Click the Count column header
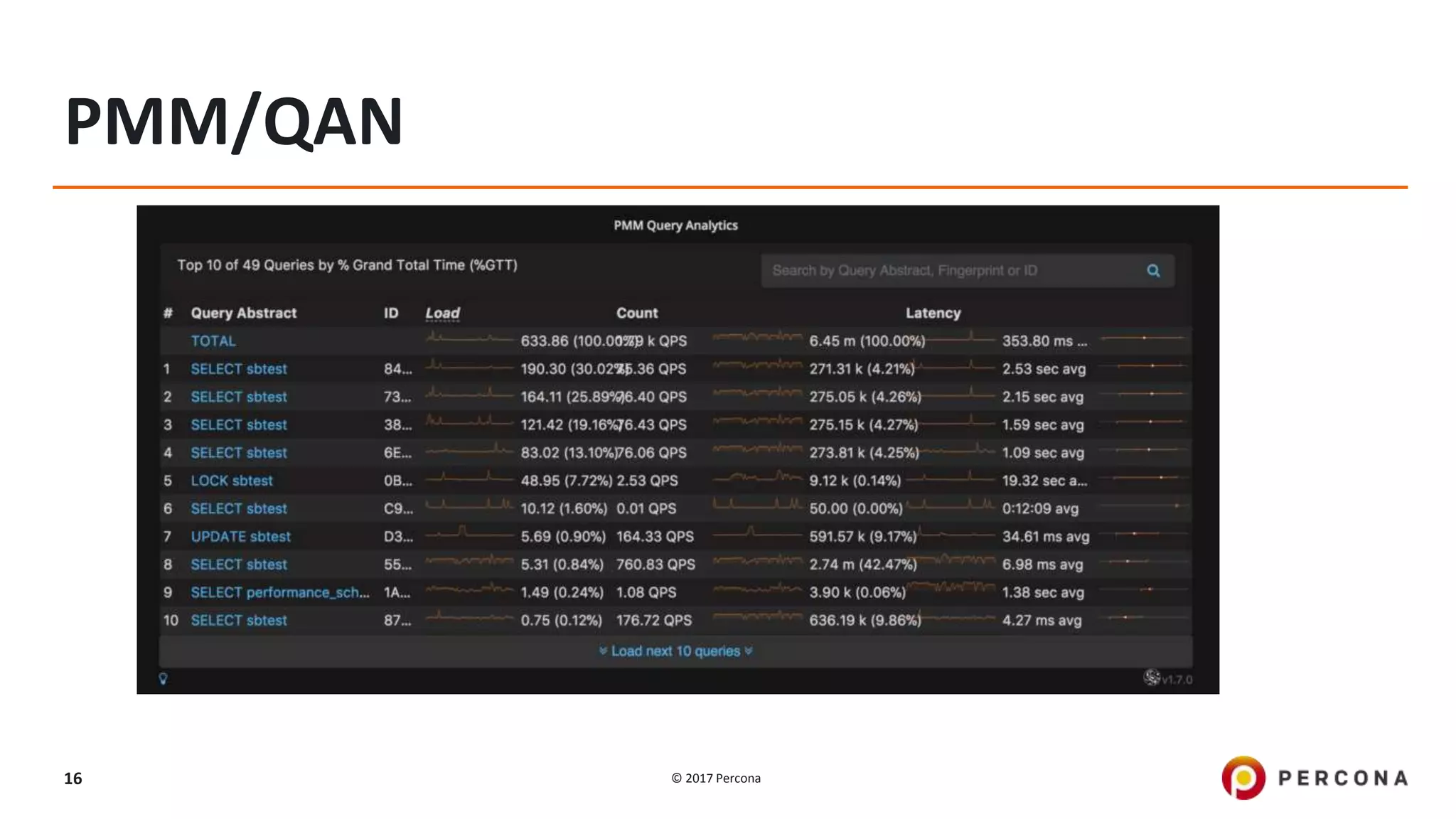Image resolution: width=1456 pixels, height=819 pixels. 637,313
